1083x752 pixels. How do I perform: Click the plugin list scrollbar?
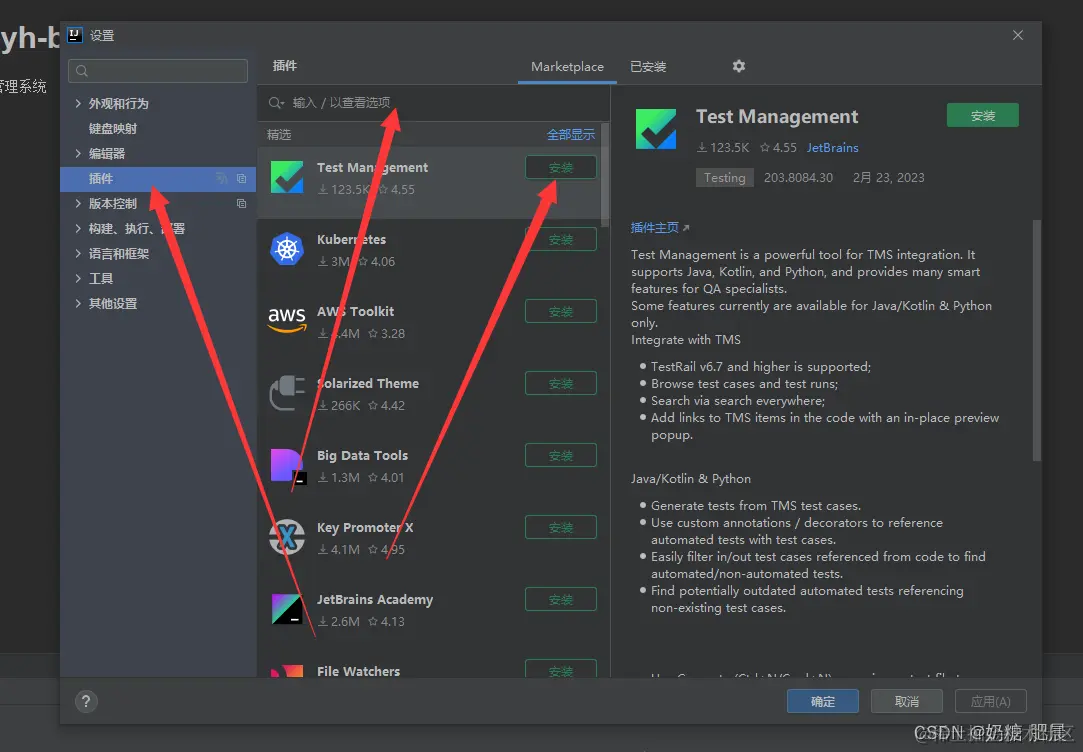pos(605,175)
